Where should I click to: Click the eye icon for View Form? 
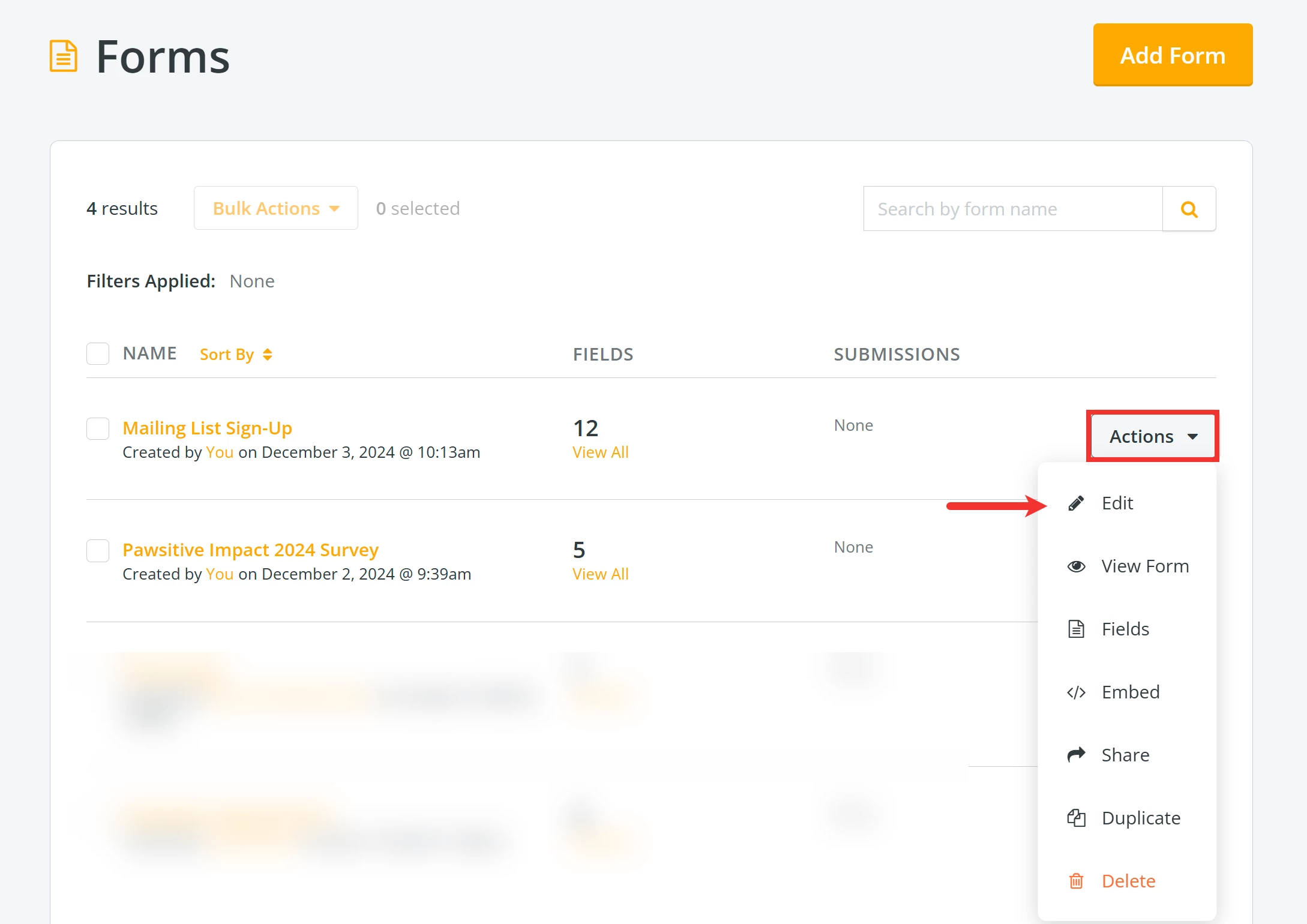point(1076,566)
